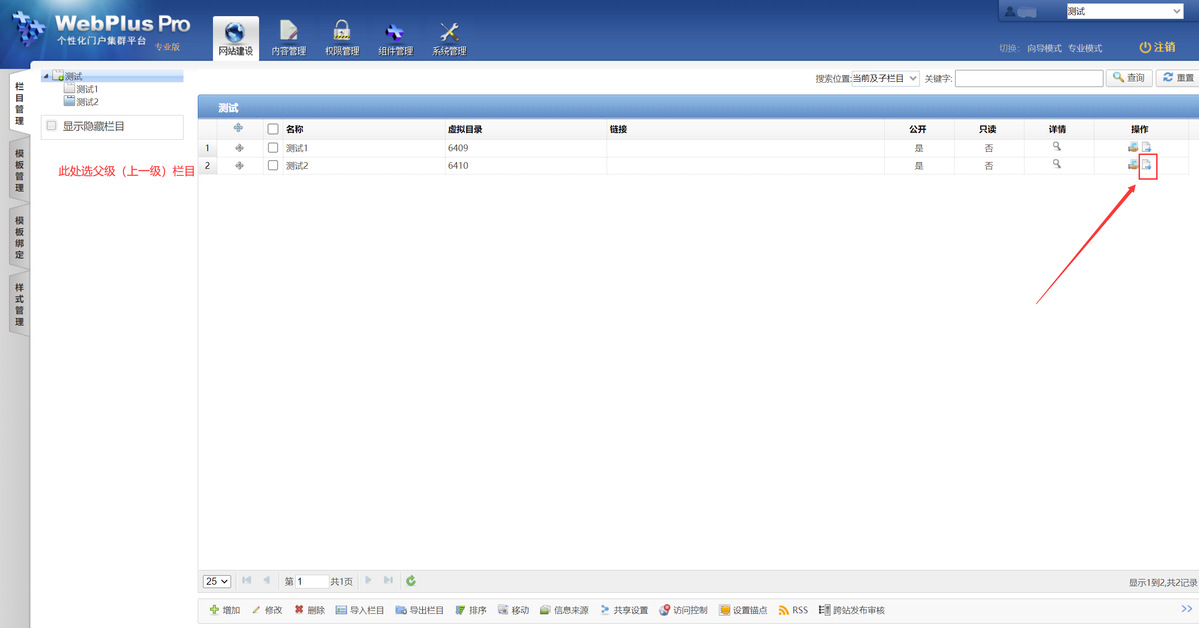Click the 关键字 keyword input field
This screenshot has height=628, width=1199.
coord(1028,78)
